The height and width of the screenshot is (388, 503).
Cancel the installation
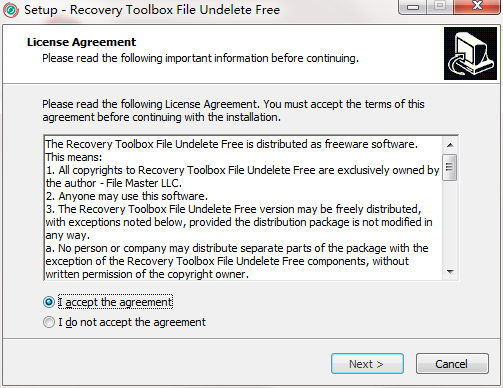[x=452, y=364]
